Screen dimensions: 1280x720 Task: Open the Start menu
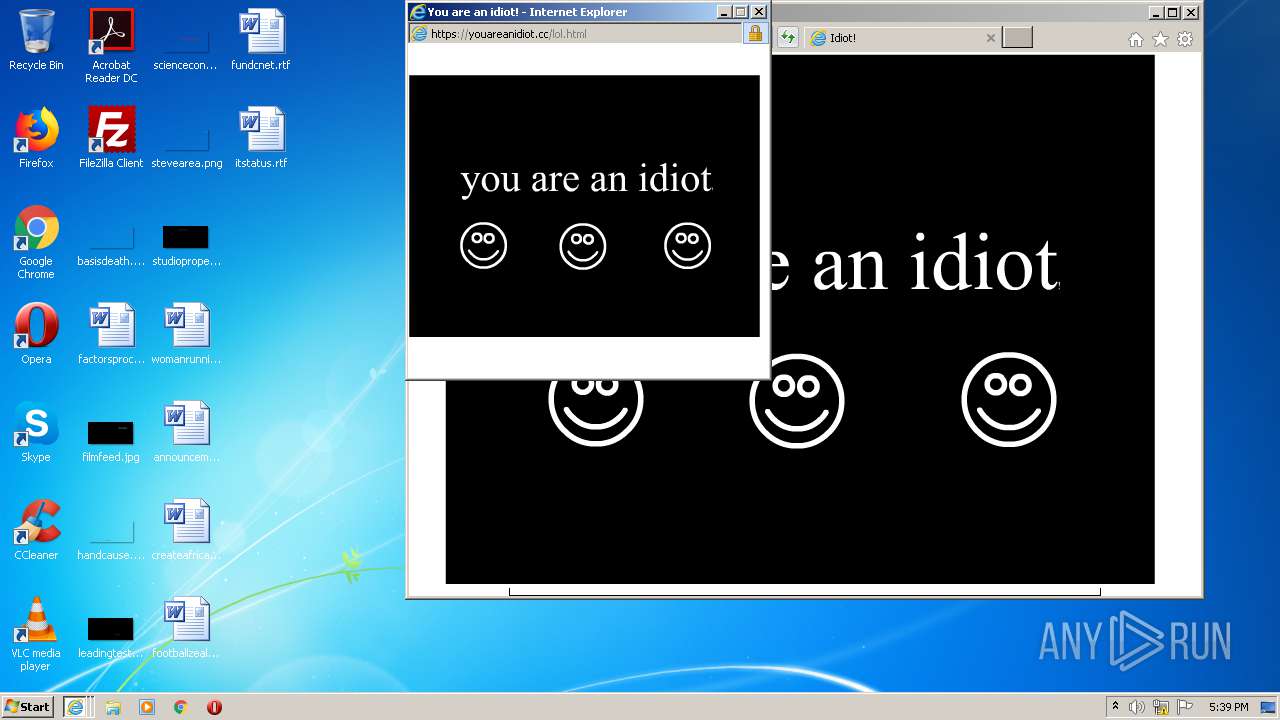pos(27,706)
